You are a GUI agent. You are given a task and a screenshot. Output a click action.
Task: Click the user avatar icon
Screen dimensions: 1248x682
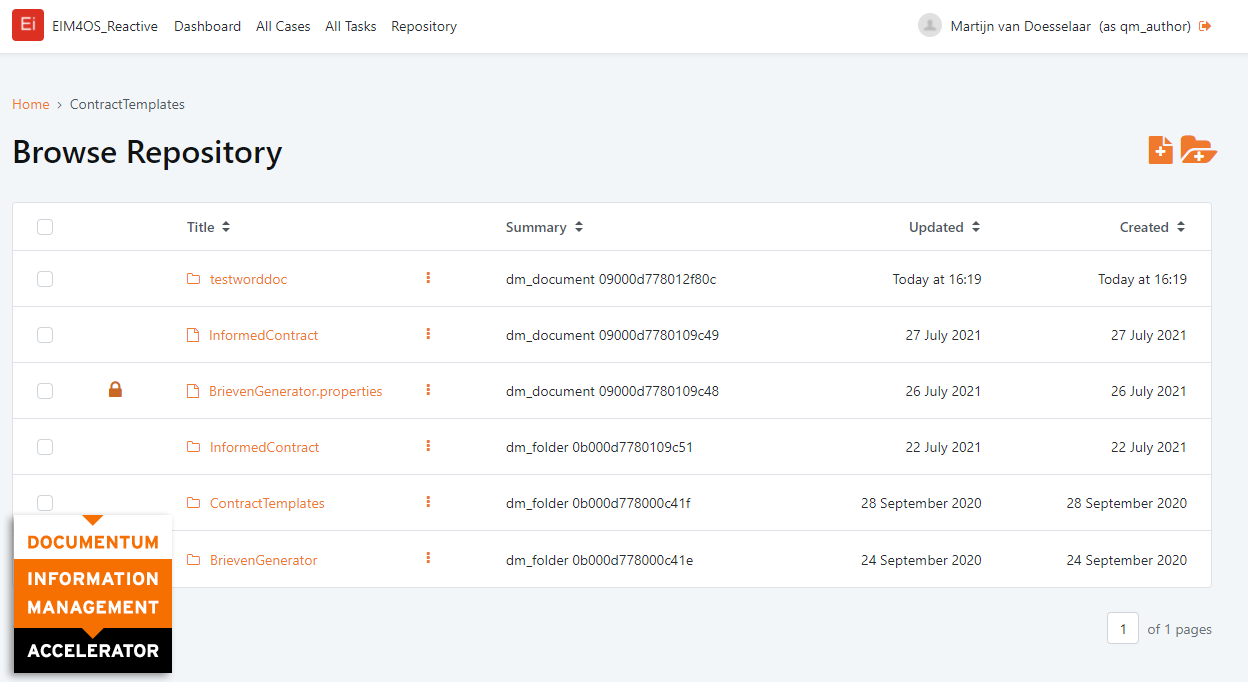[930, 26]
